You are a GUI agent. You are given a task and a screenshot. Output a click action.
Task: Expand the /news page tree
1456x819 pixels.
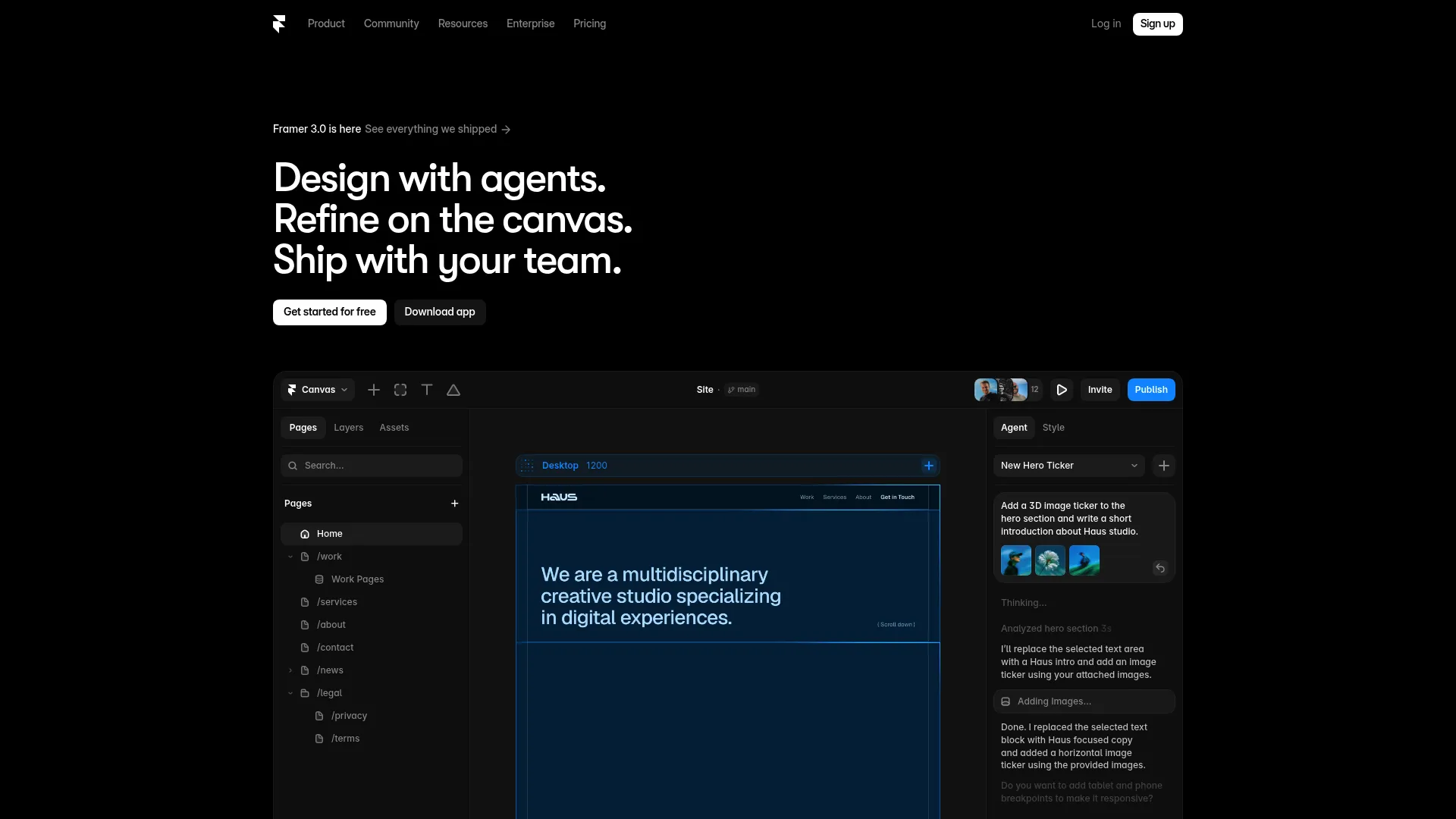290,670
